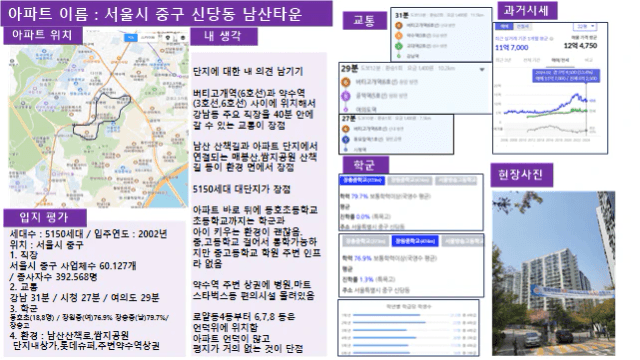Screen dimensions: 640x360
Task: Click the 강남 31분 / 시청 27분 line
Action: pos(84,298)
